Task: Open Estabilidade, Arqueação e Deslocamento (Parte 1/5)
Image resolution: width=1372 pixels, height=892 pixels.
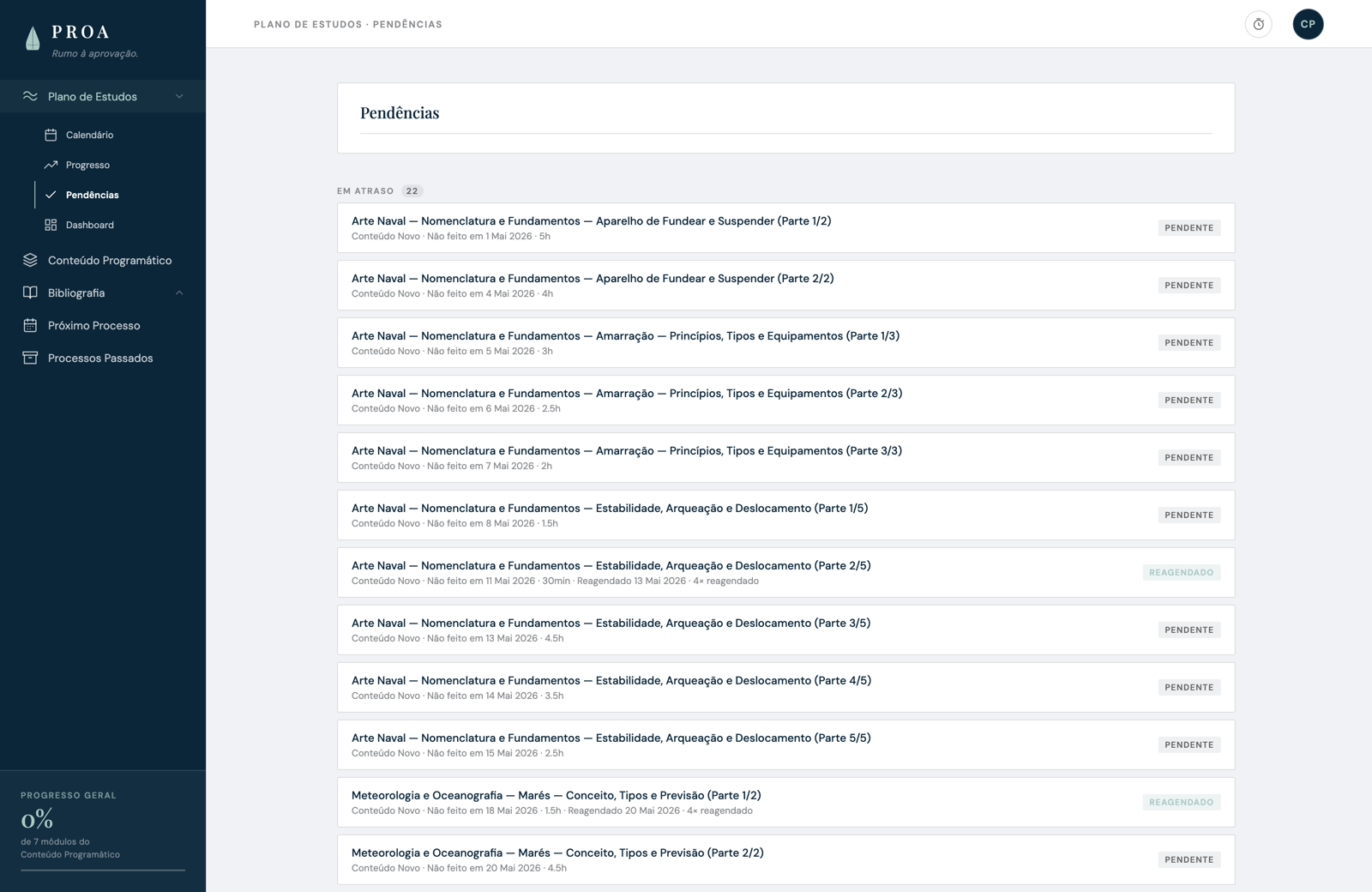Action: (x=785, y=515)
